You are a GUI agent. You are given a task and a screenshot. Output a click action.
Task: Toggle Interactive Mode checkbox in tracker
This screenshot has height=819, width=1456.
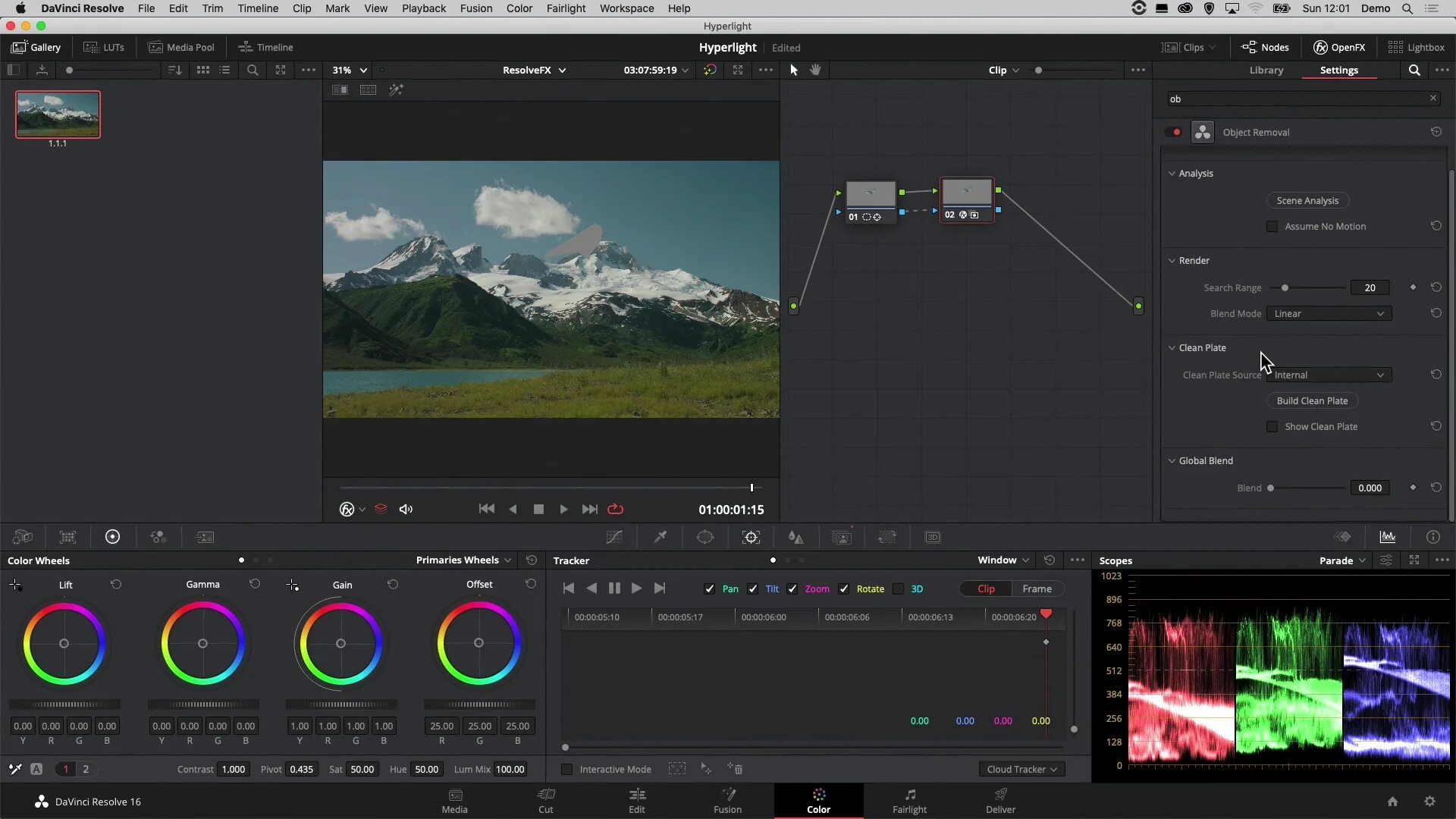click(x=564, y=769)
